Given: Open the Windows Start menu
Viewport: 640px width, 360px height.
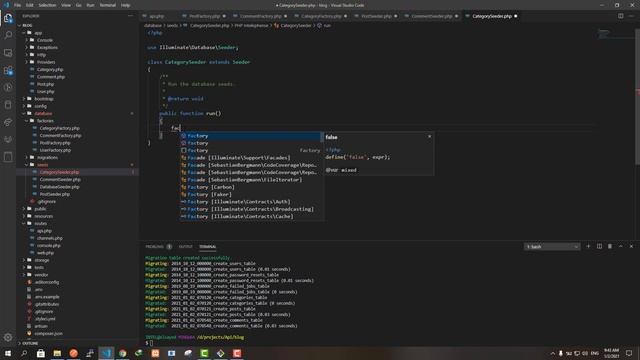Looking at the screenshot, I should coord(8,353).
